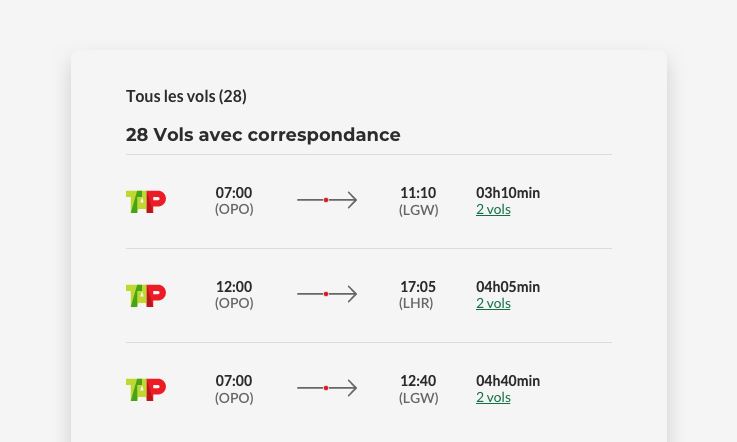Click the 07:00 departure of the 04h40min flight
This screenshot has height=442, width=737.
[234, 381]
